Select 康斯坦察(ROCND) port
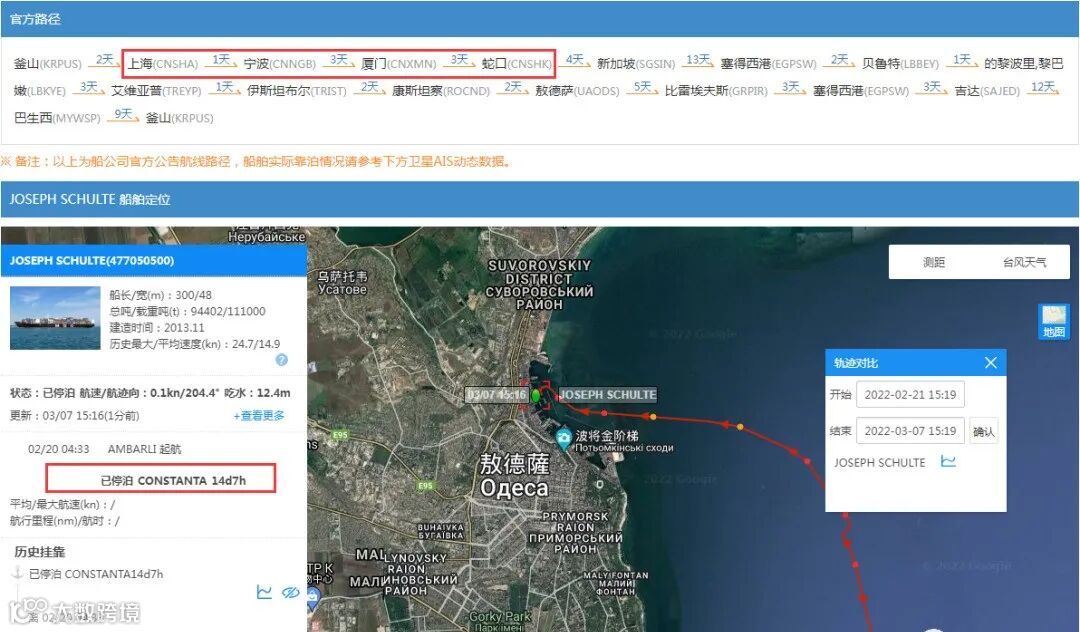This screenshot has height=632, width=1080. (x=441, y=90)
